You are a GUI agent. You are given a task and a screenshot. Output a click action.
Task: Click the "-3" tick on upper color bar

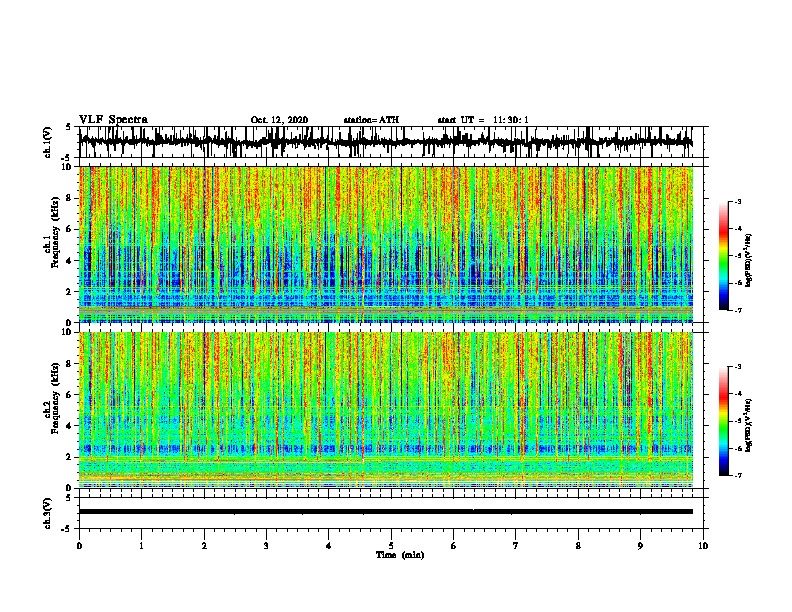pyautogui.click(x=737, y=202)
